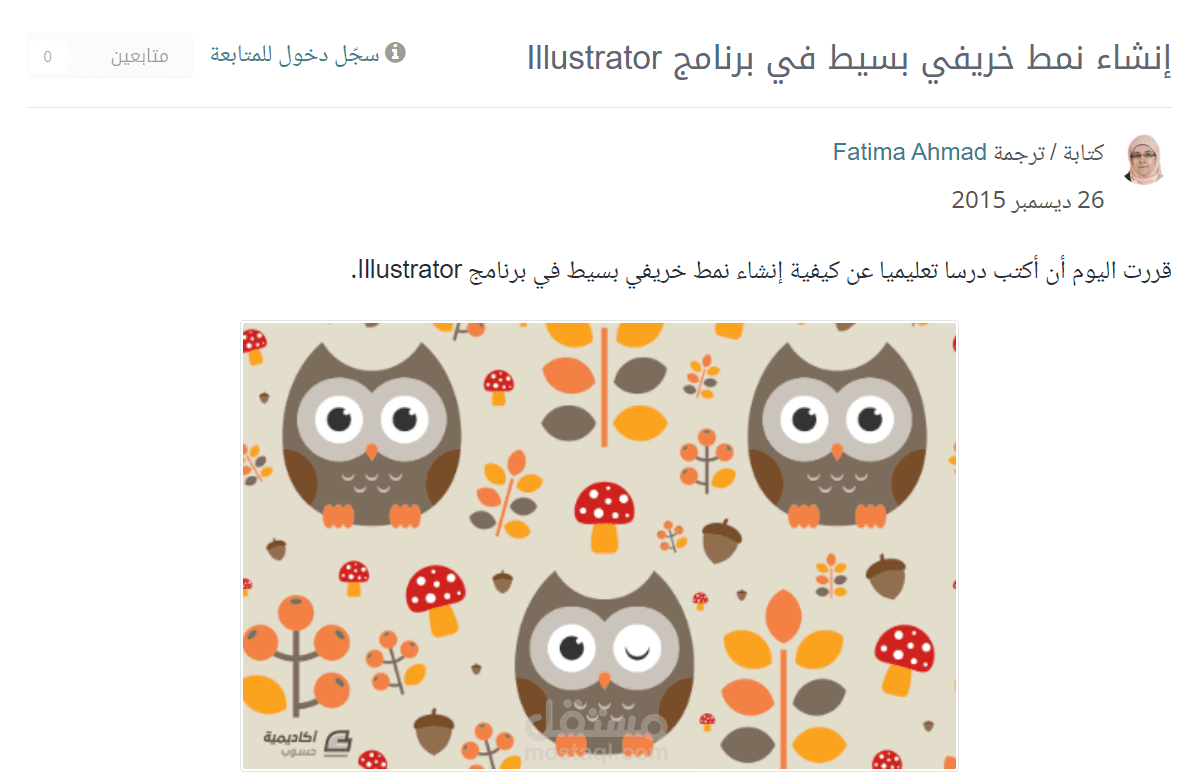Click the introductory paragraph about the Illustrator lesson
The width and height of the screenshot is (1194, 781).
tap(761, 270)
